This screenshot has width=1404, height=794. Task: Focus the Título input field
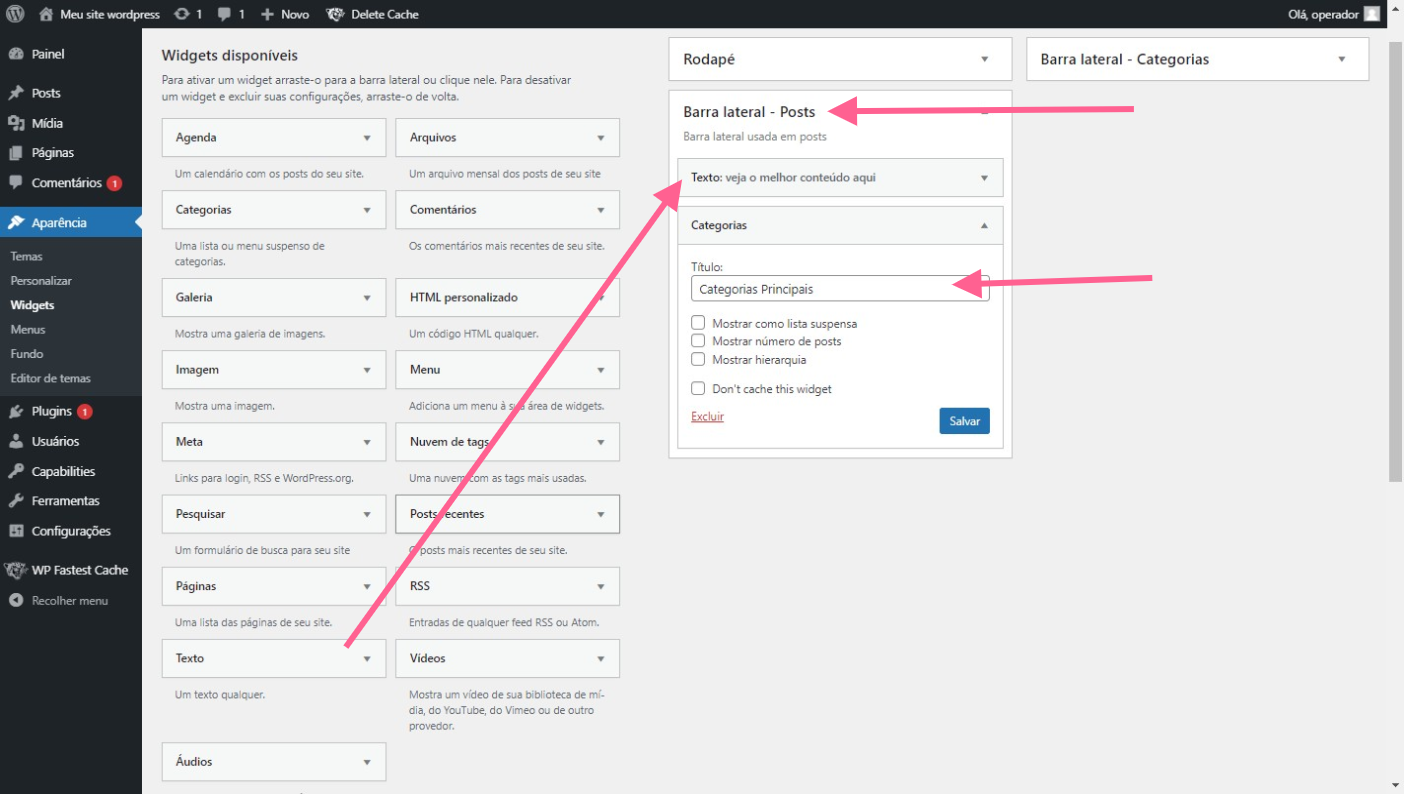pyautogui.click(x=840, y=289)
